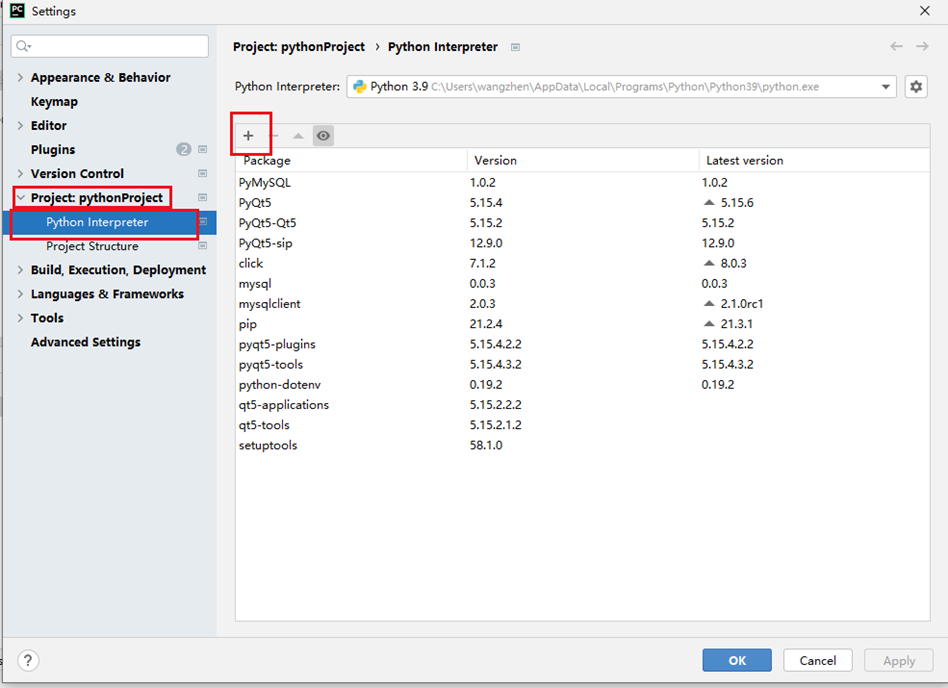Select Appearance & Behavior label

point(101,77)
